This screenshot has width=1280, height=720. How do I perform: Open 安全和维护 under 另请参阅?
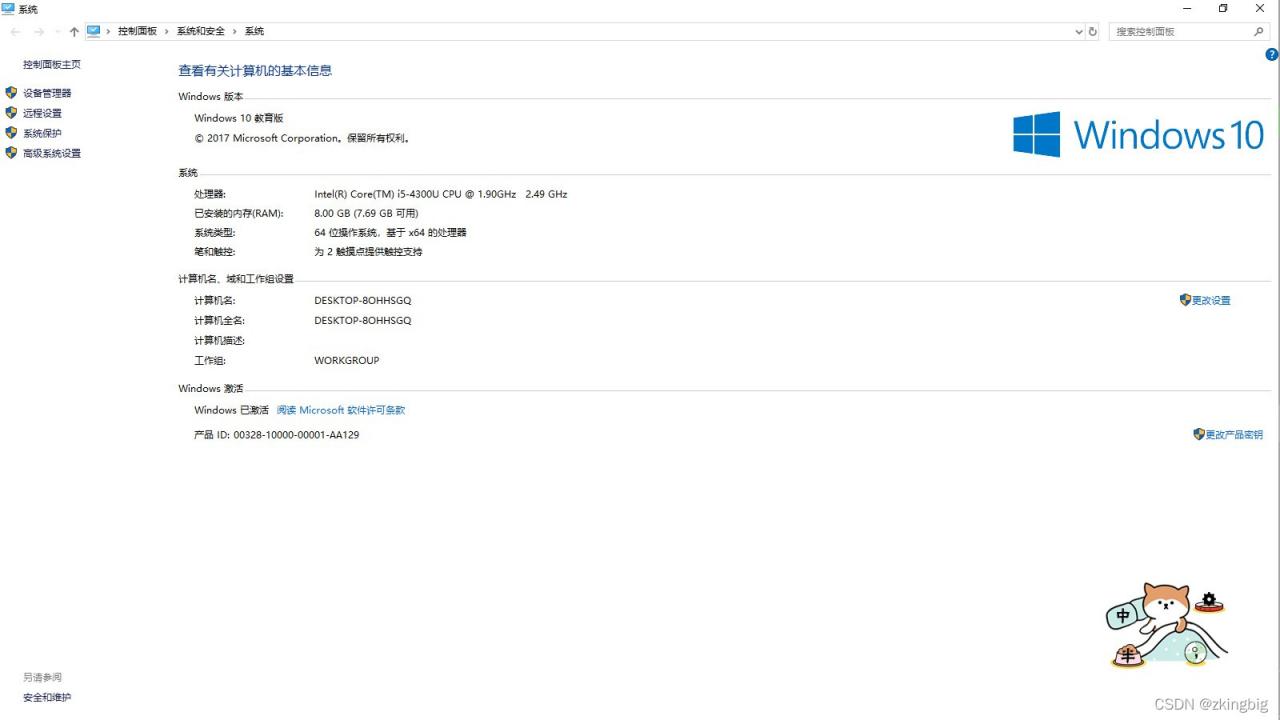tap(47, 697)
